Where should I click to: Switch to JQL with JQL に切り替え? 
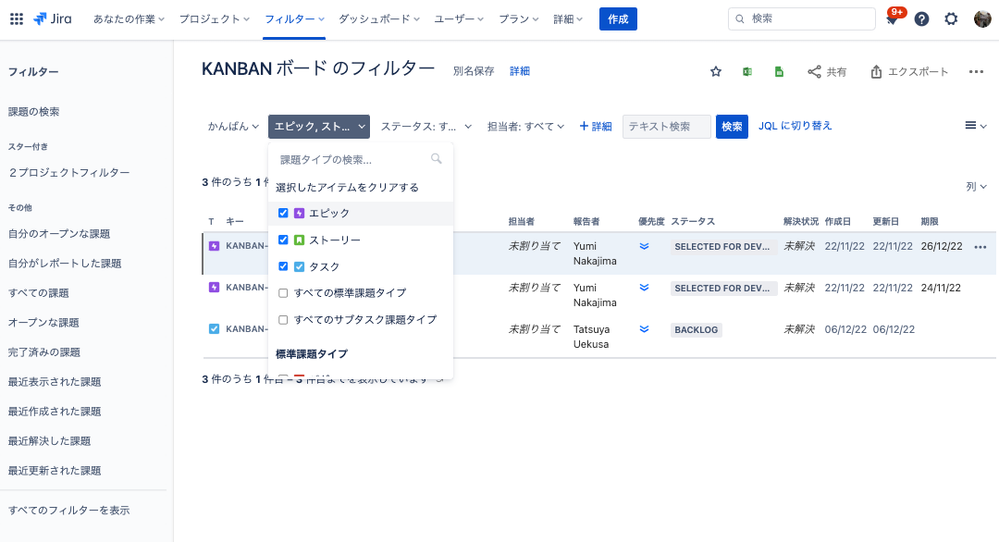pyautogui.click(x=795, y=125)
